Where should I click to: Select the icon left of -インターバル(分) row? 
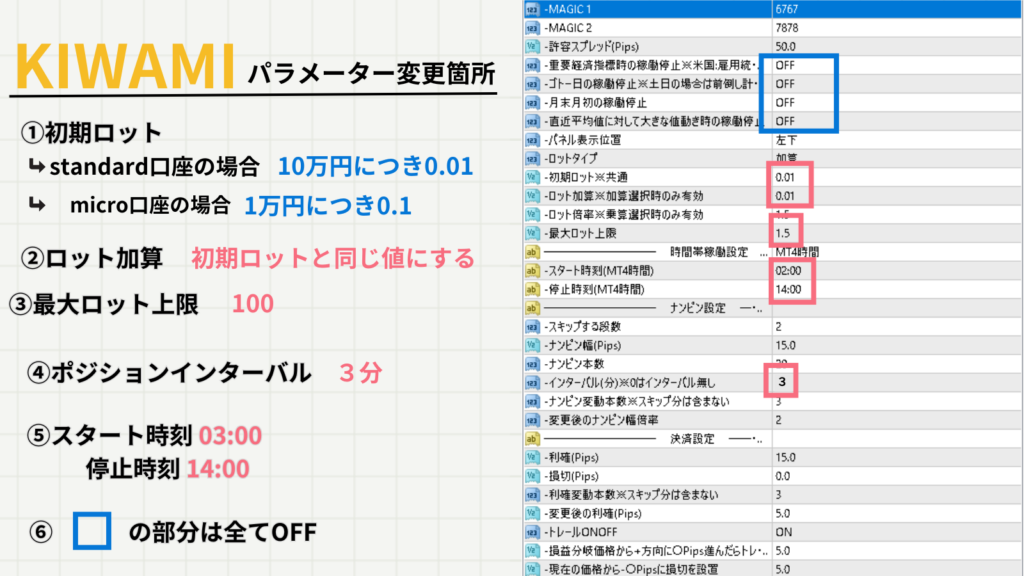click(x=532, y=383)
